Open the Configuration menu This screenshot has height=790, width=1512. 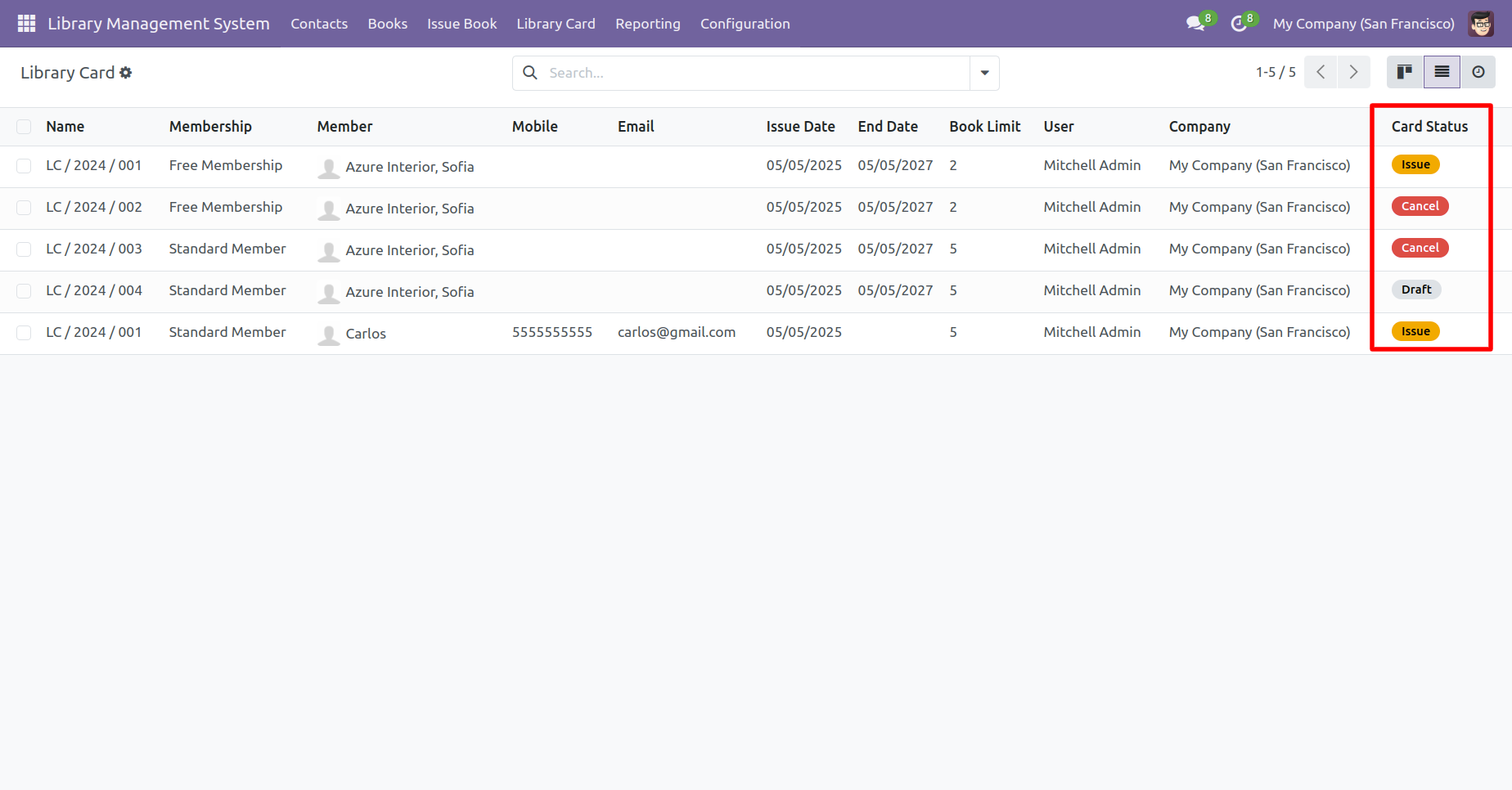click(x=745, y=24)
